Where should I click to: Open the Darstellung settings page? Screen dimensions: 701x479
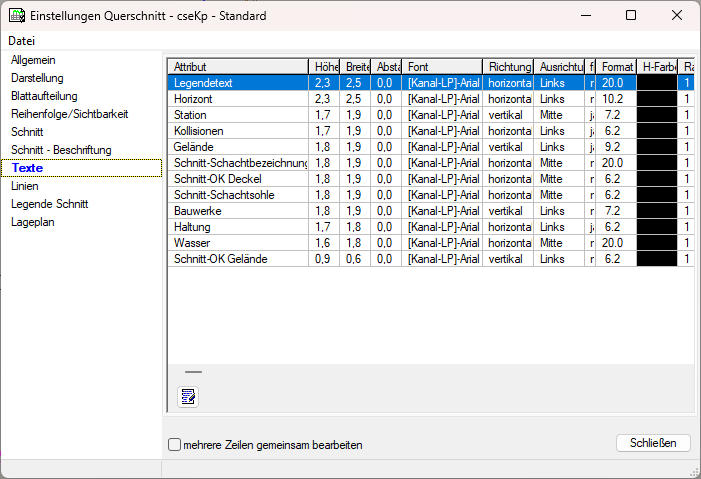pos(37,78)
